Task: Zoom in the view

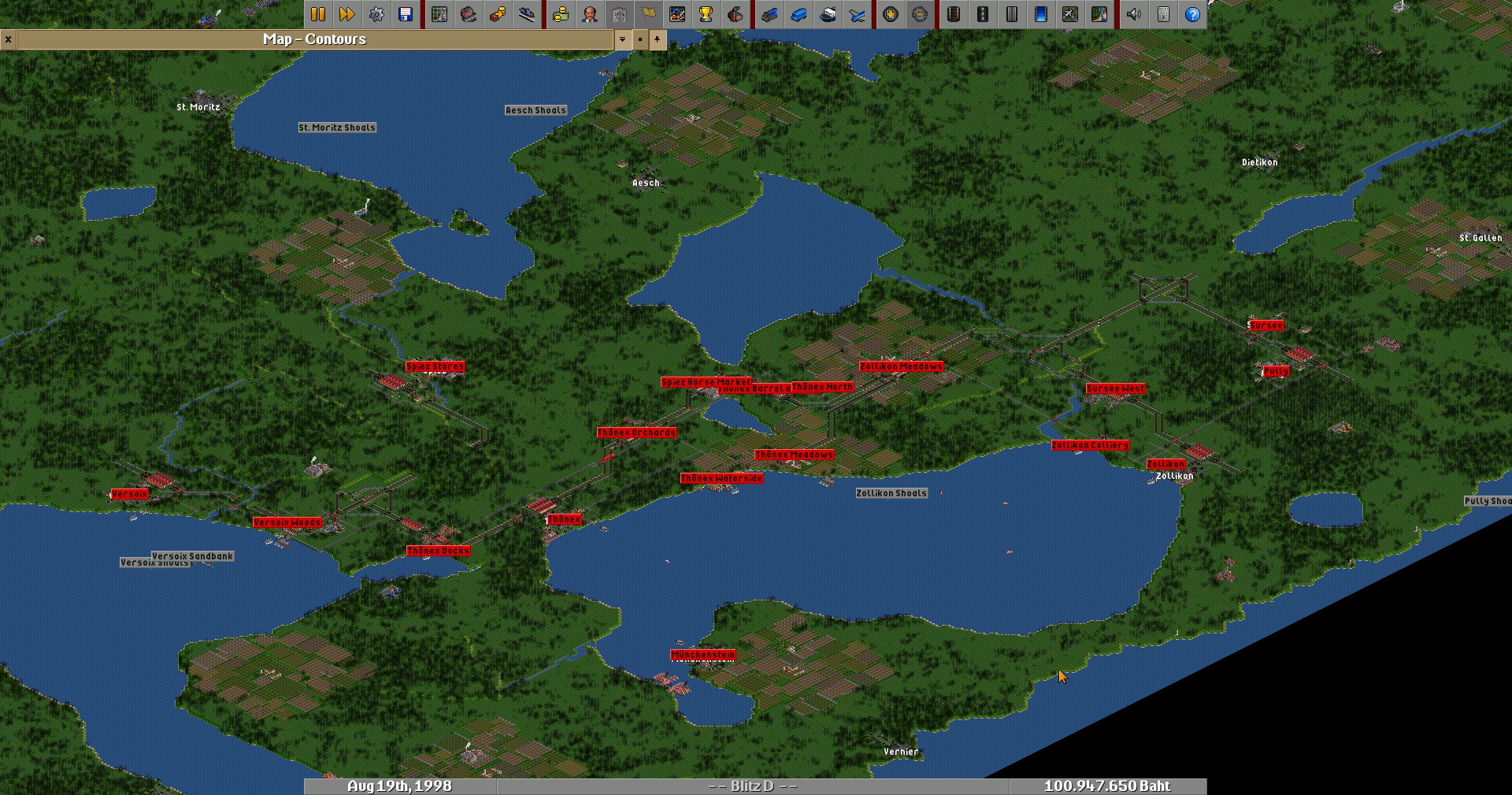Action: click(x=891, y=14)
